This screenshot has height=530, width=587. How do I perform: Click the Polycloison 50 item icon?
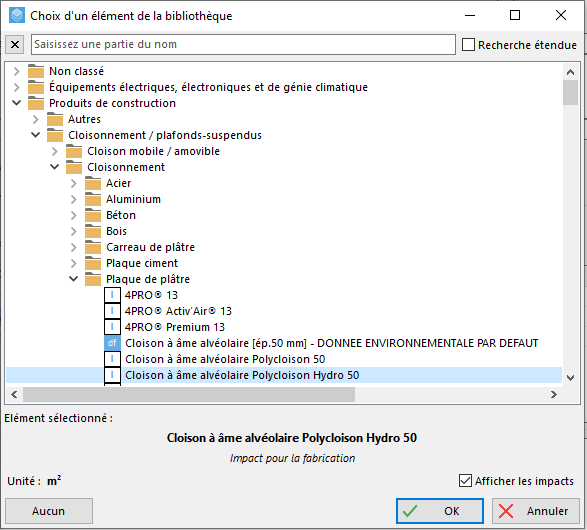[x=112, y=359]
